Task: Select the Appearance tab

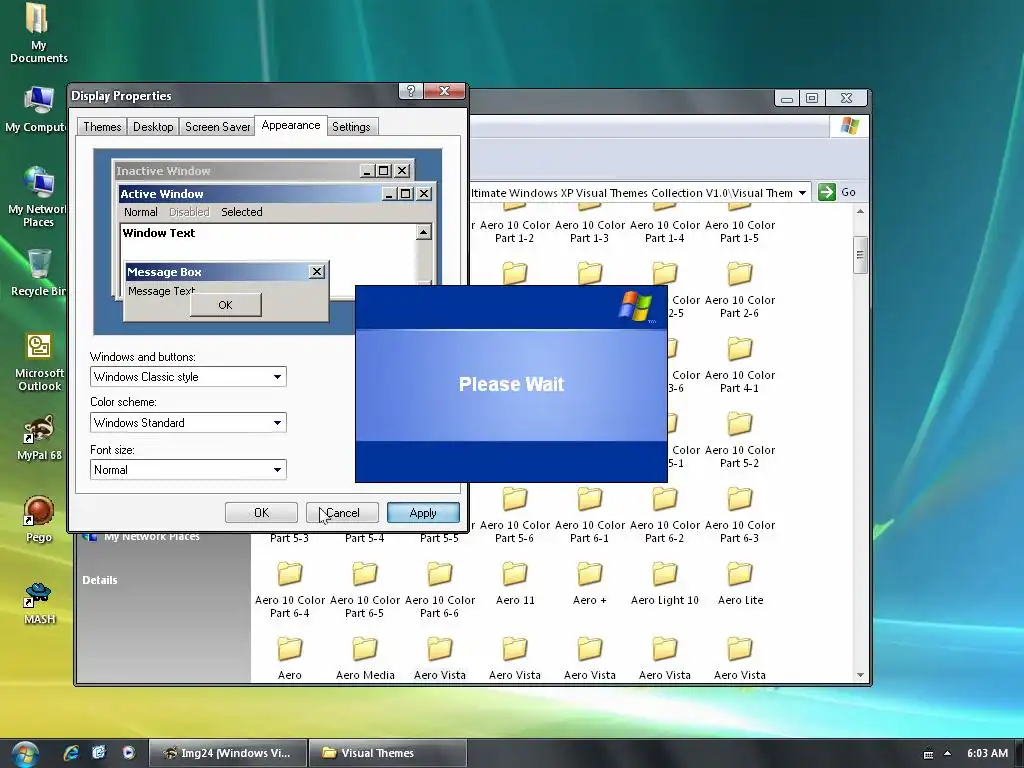Action: coord(291,125)
